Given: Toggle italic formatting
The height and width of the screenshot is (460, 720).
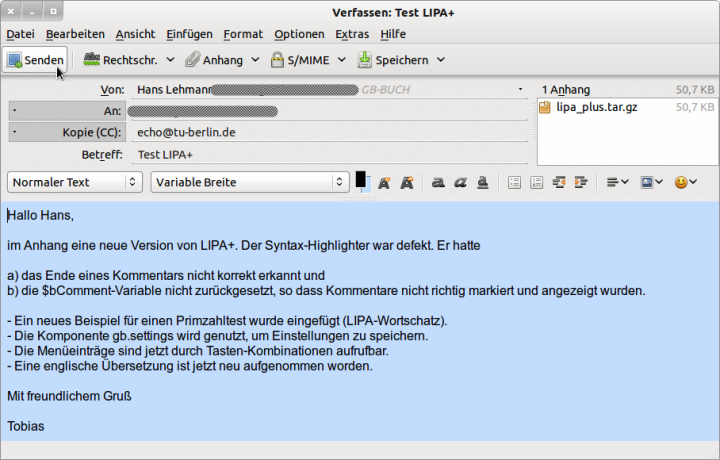Looking at the screenshot, I should click(460, 183).
